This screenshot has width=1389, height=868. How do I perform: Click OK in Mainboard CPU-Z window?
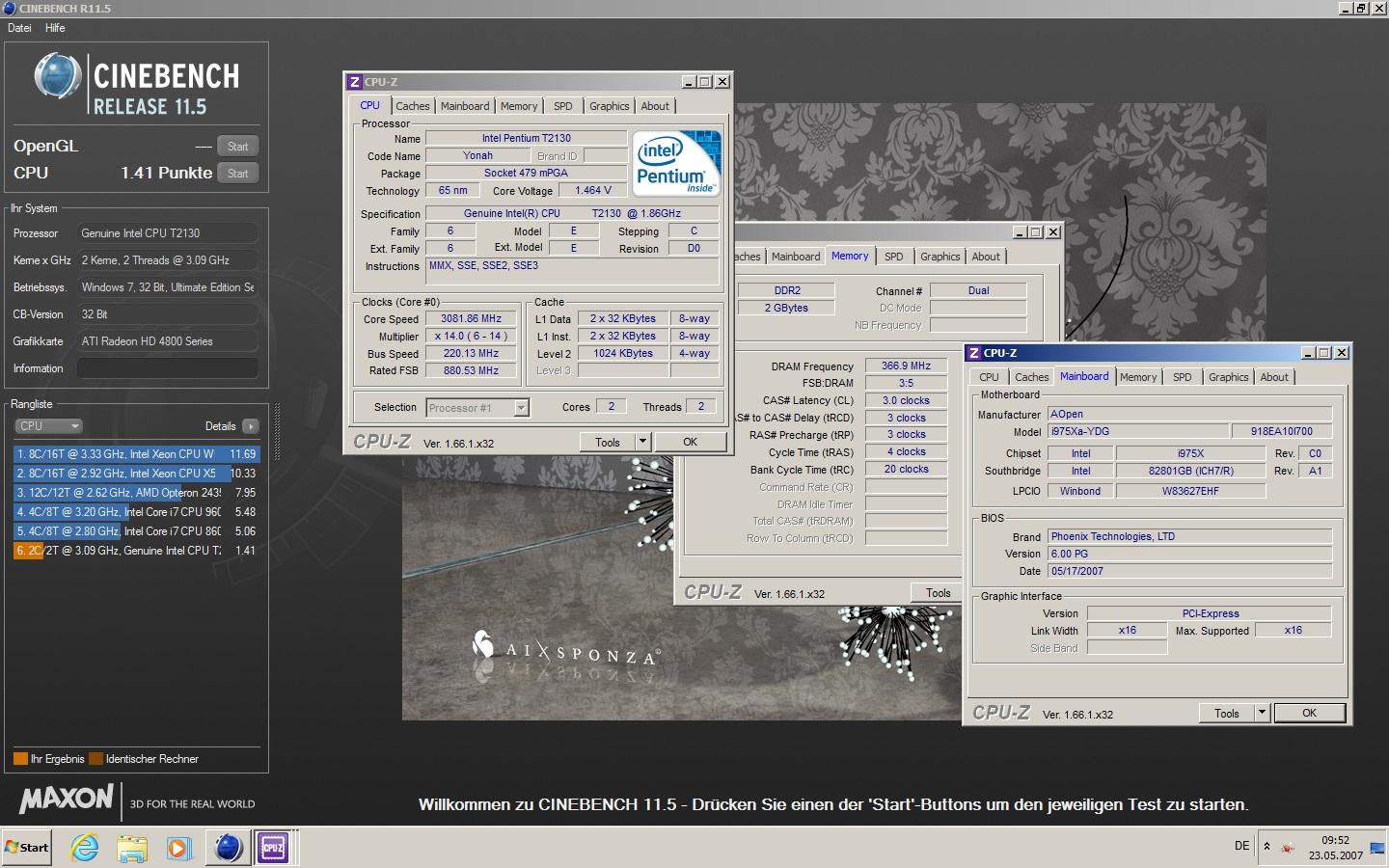(1309, 713)
